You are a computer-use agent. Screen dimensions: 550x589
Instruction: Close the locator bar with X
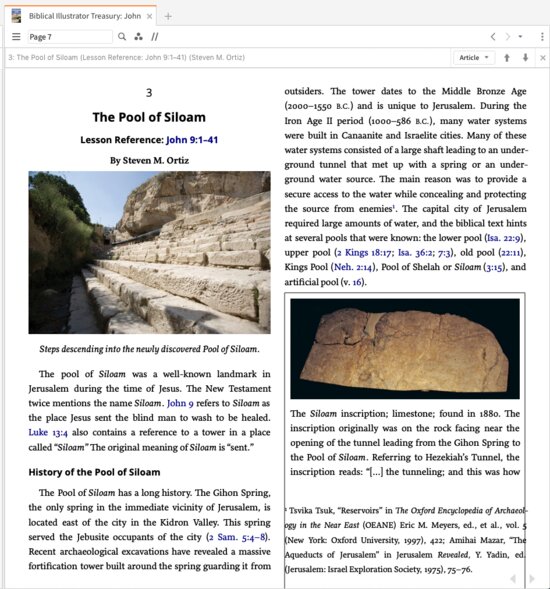pyautogui.click(x=542, y=58)
